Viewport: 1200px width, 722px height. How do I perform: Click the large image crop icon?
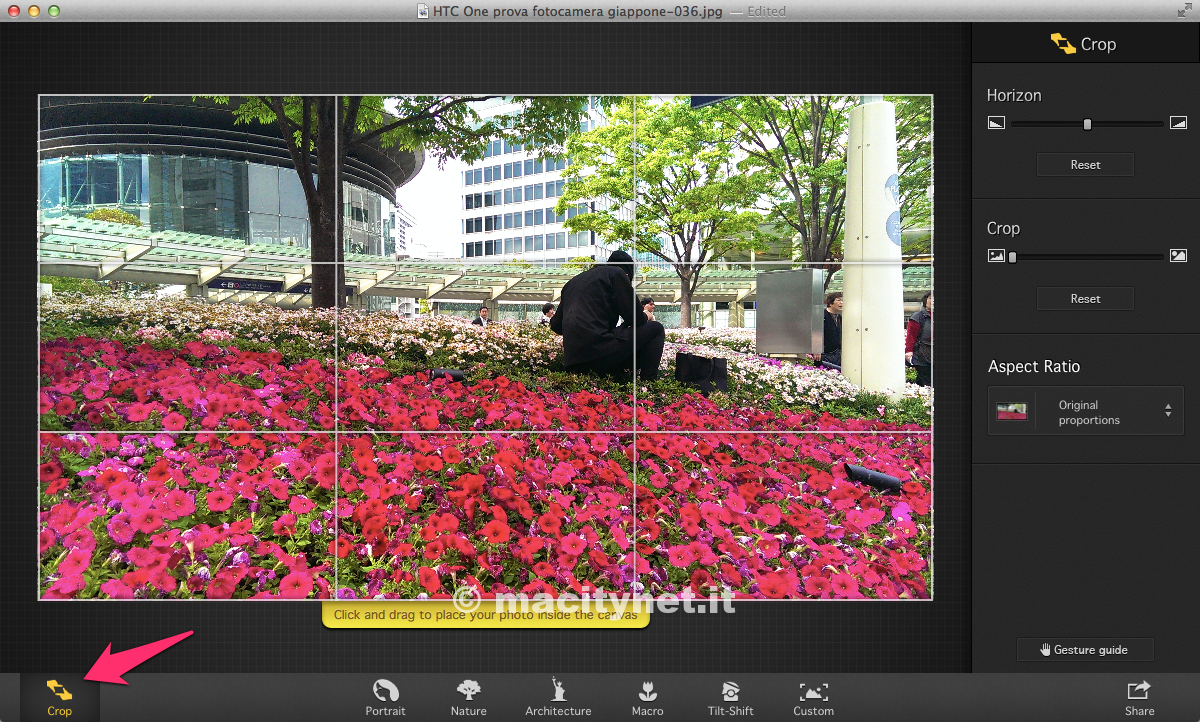click(x=1177, y=256)
